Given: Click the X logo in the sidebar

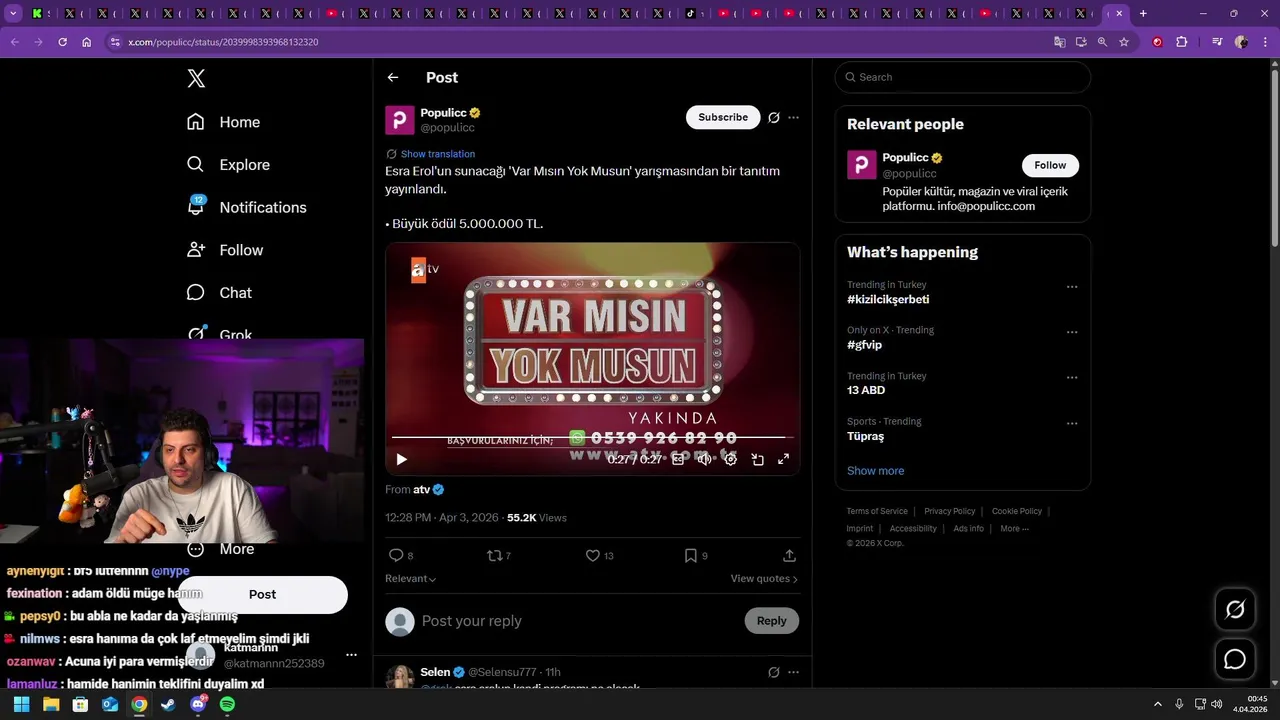Looking at the screenshot, I should tap(196, 79).
